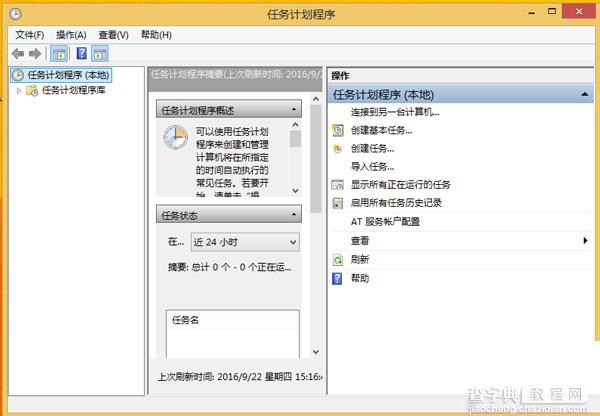Click the 摘要: 总计 0 个 summary text
The width and height of the screenshot is (600, 416).
(x=230, y=267)
